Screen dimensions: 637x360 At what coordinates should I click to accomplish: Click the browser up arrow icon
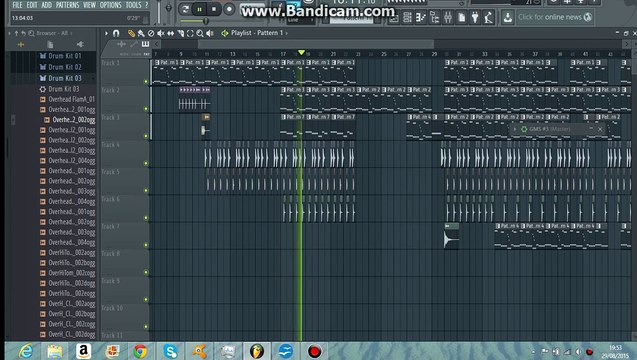(x=16, y=33)
